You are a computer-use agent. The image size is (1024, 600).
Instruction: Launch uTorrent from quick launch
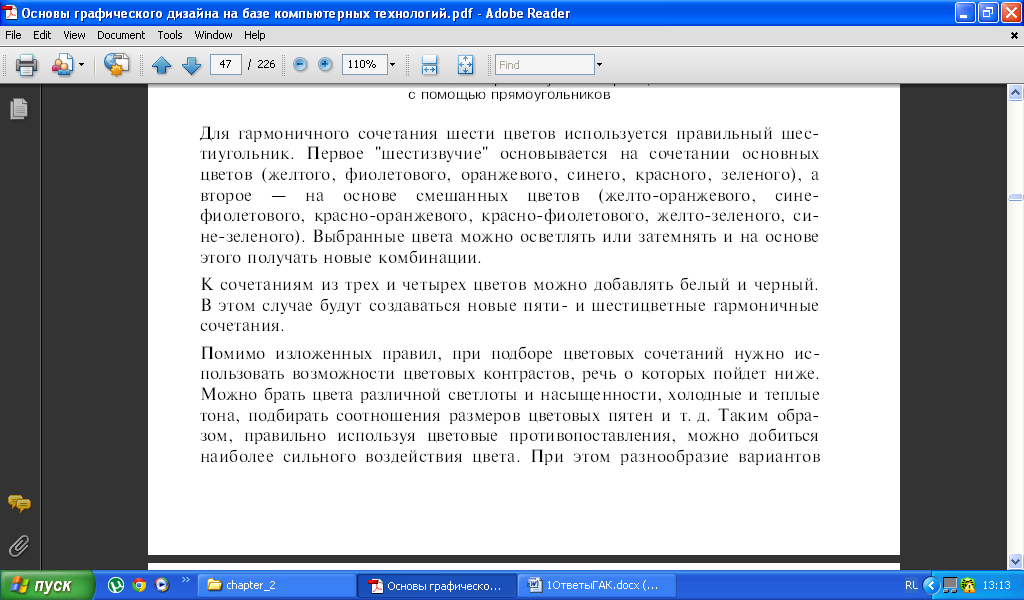[x=116, y=585]
